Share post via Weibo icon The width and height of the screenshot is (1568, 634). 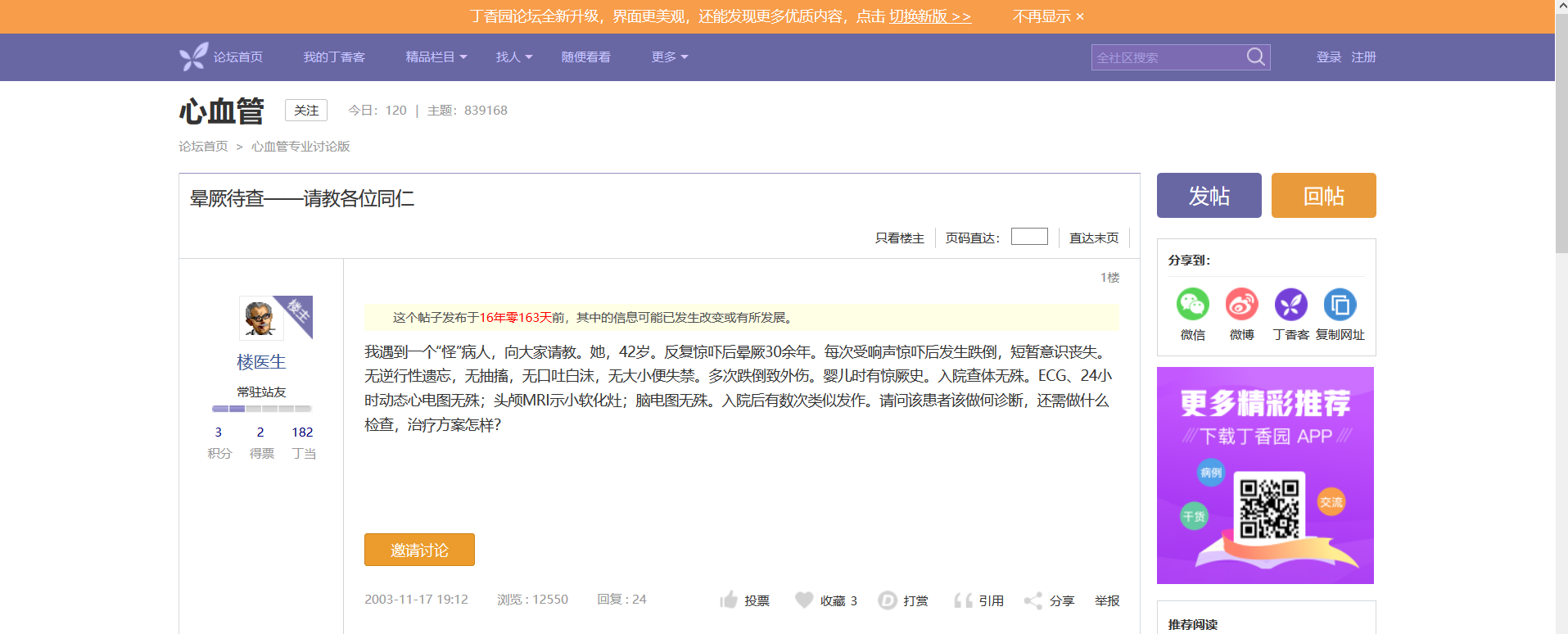(1242, 305)
